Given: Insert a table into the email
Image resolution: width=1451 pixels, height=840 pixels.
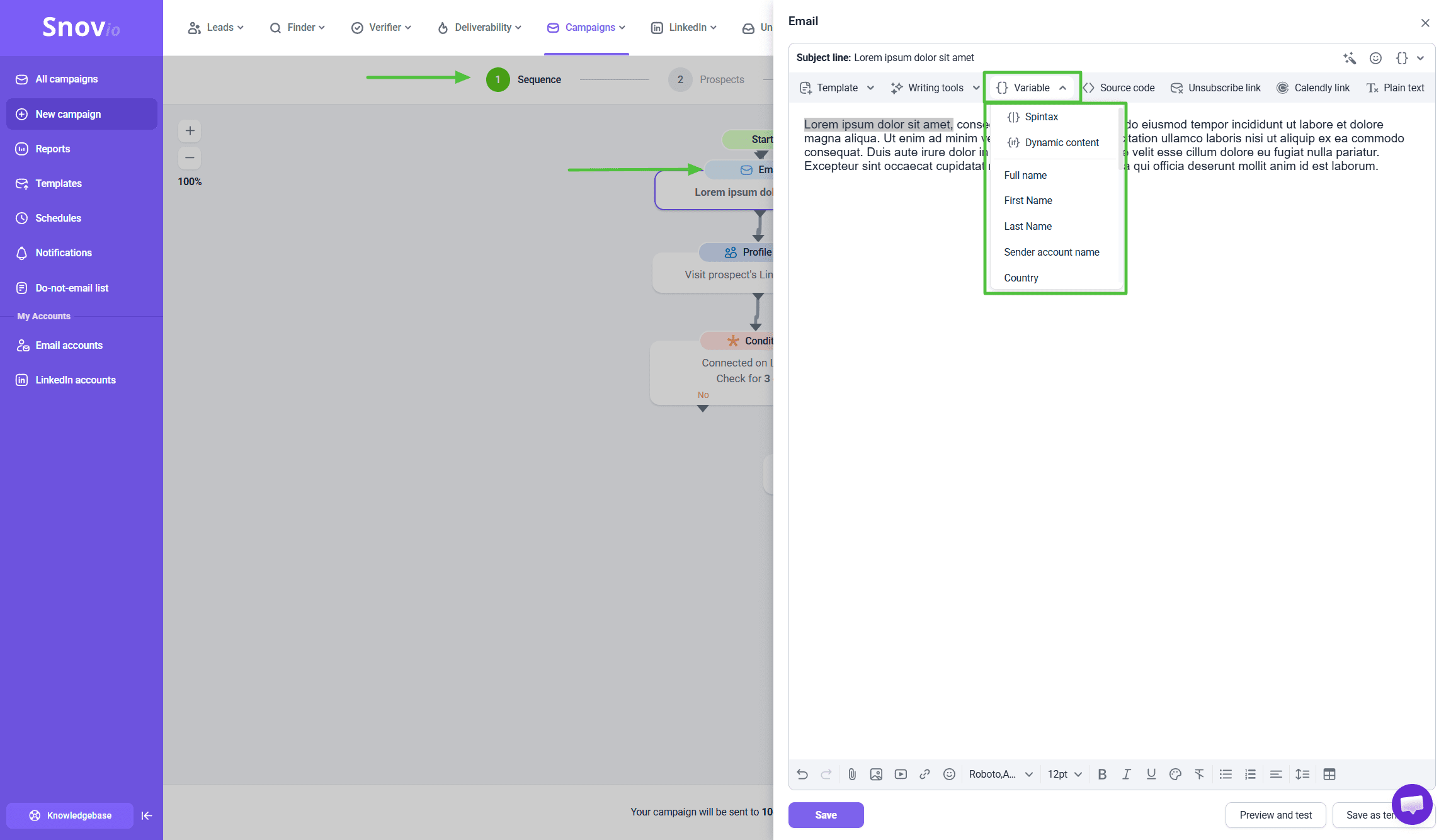Looking at the screenshot, I should [1329, 775].
